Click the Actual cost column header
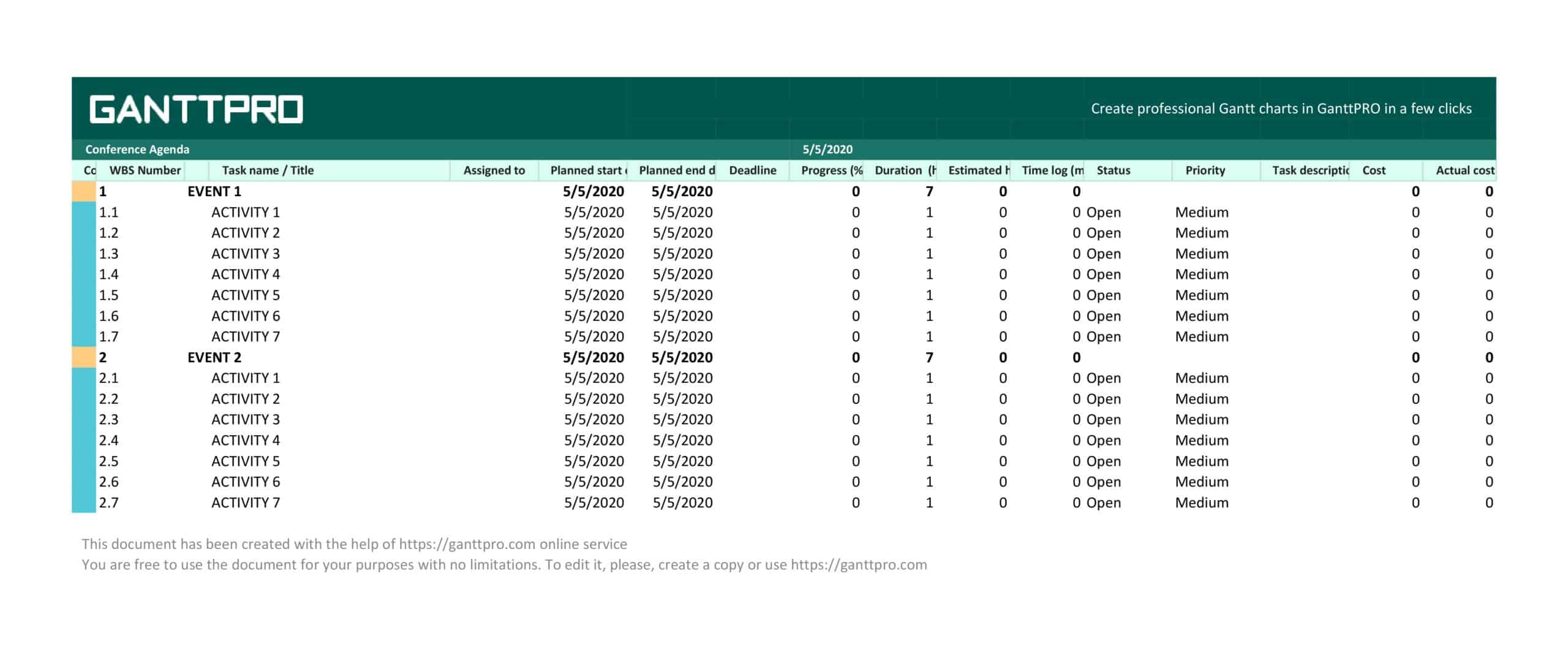Viewport: 1568px width, 652px height. (x=1464, y=171)
